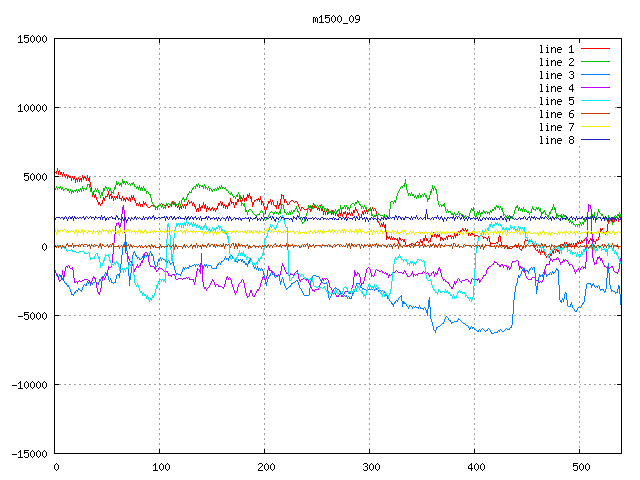Click the green line 2 legend sample

596,62
